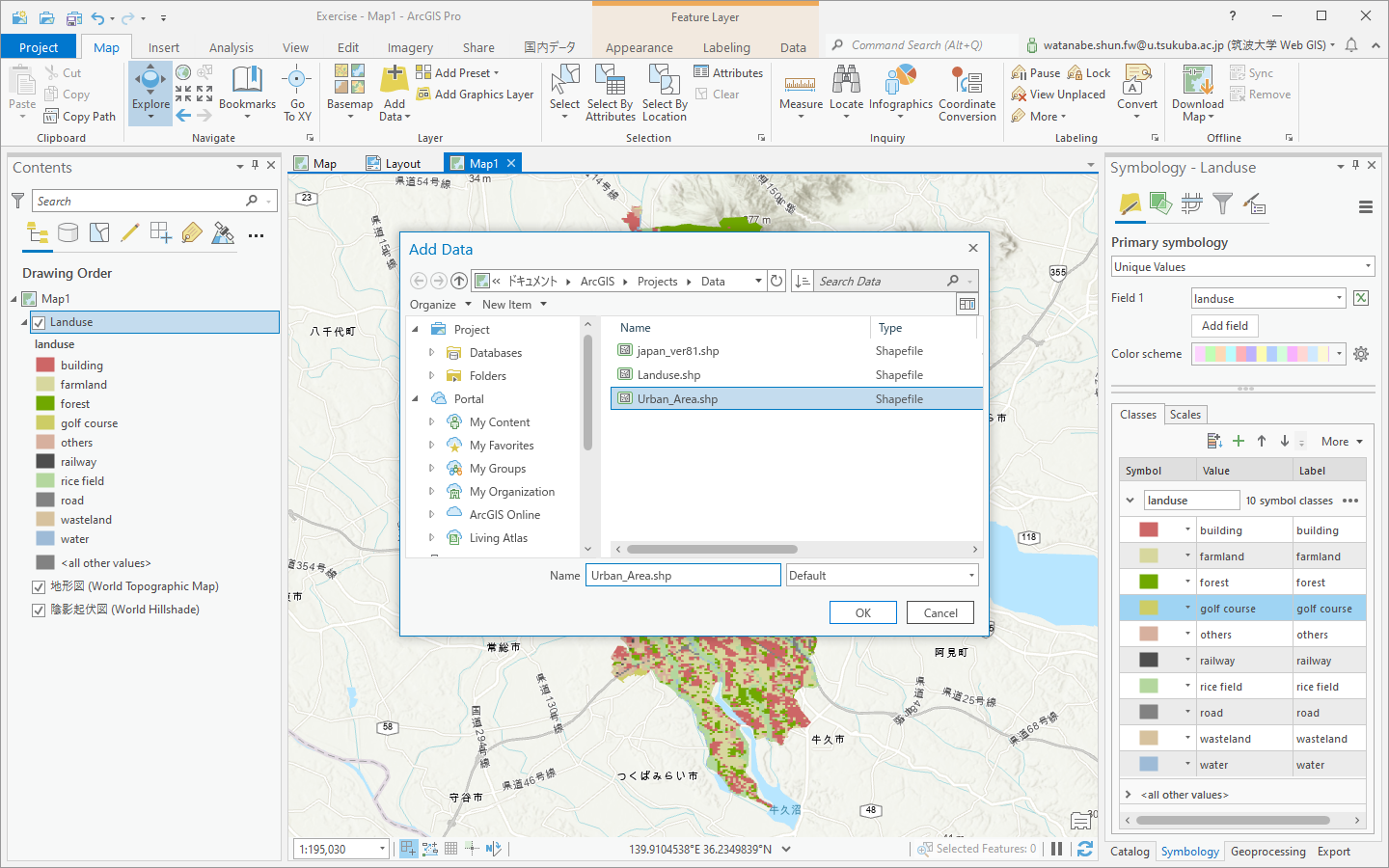This screenshot has height=868, width=1389.
Task: Refresh the map view icon
Action: pyautogui.click(x=1085, y=849)
